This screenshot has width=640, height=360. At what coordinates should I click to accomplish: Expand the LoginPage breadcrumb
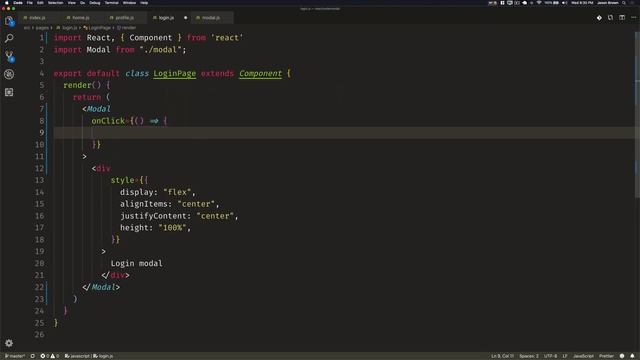pos(97,28)
